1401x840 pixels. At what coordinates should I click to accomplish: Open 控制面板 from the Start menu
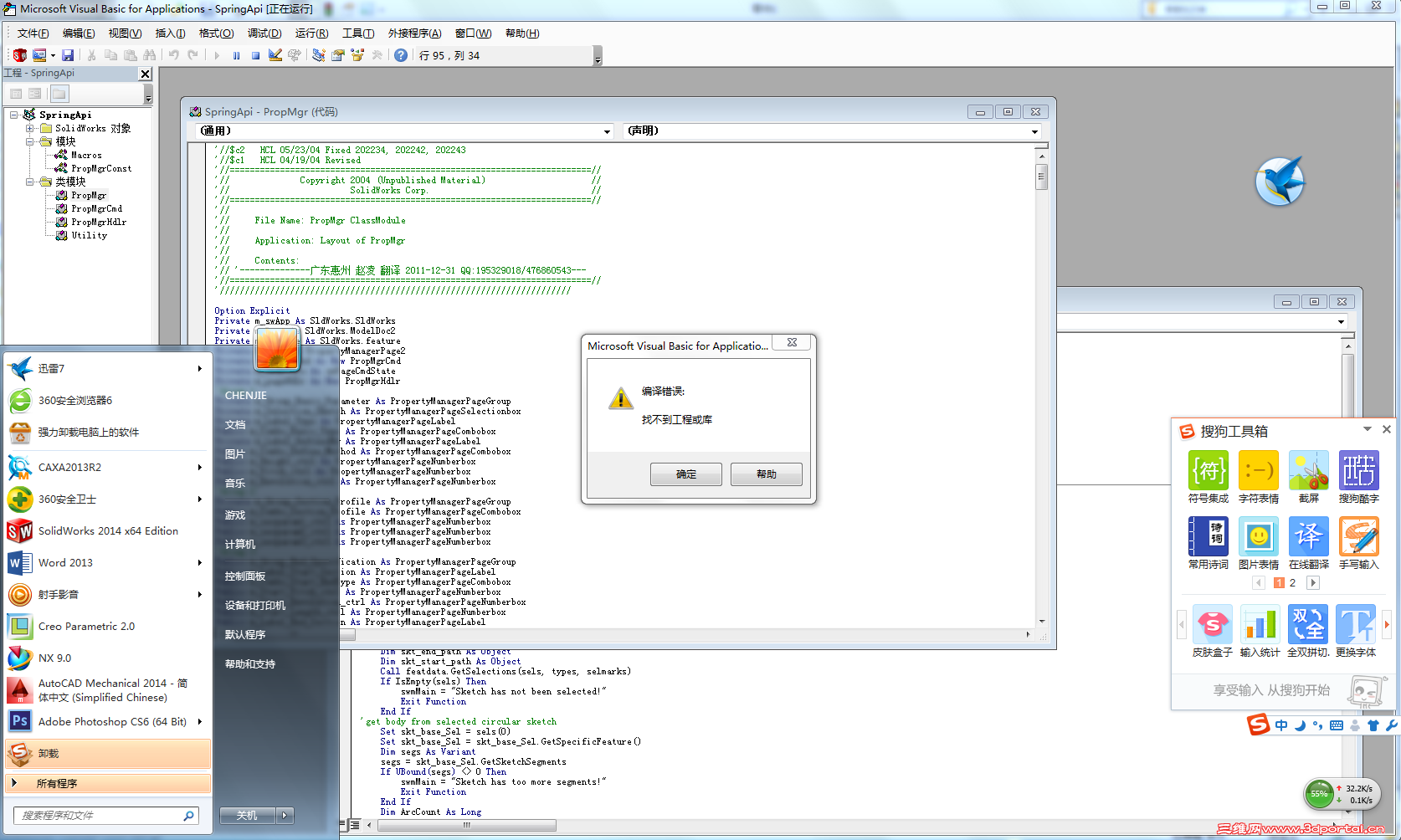click(x=245, y=576)
